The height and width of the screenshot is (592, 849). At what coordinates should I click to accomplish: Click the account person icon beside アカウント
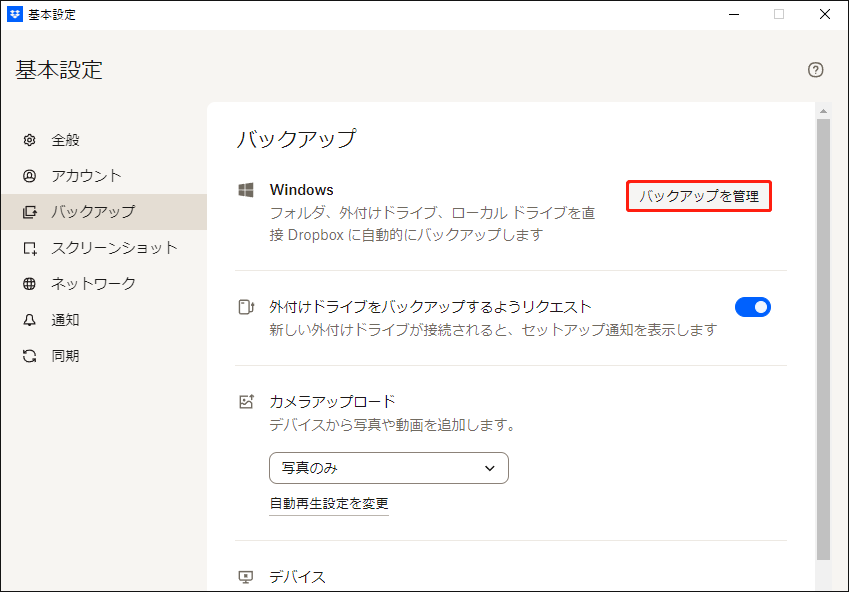[x=29, y=176]
